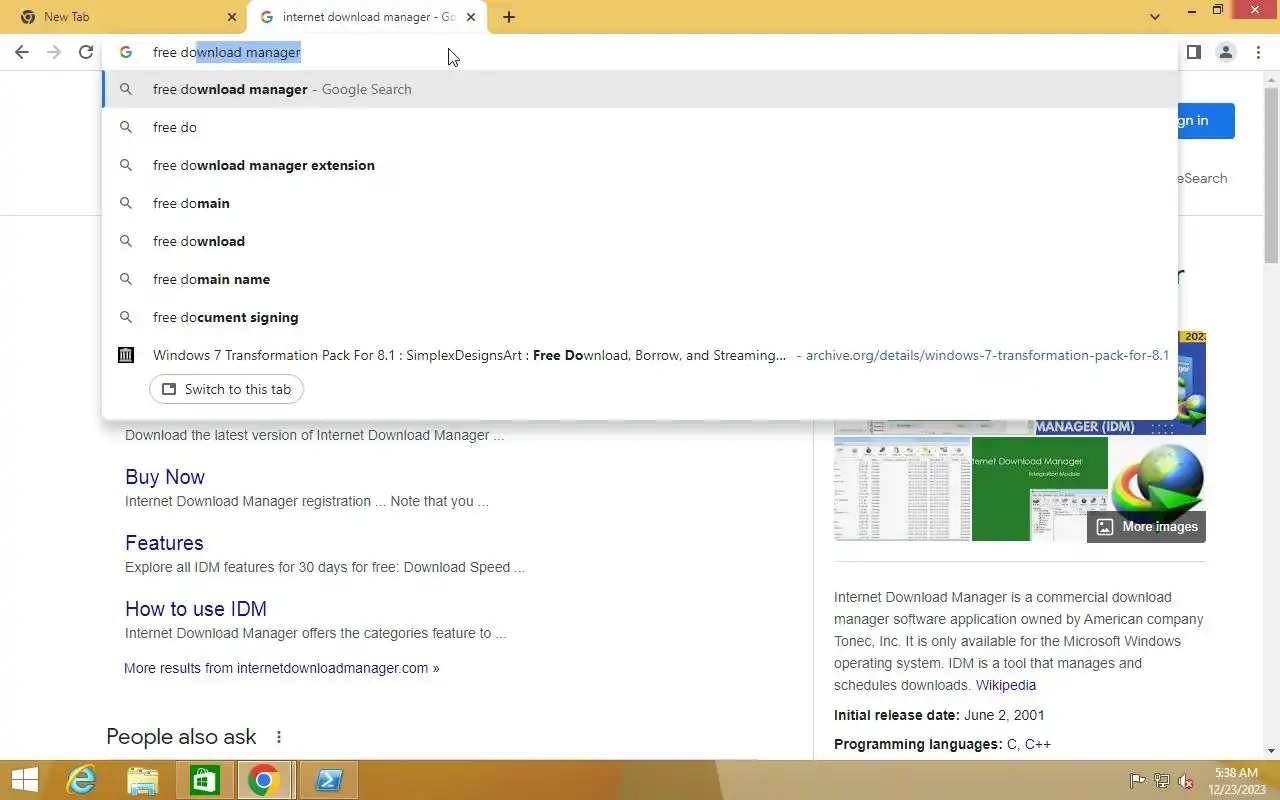Viewport: 1280px width, 800px height.
Task: Click the muted volume tray icon
Action: click(1186, 781)
